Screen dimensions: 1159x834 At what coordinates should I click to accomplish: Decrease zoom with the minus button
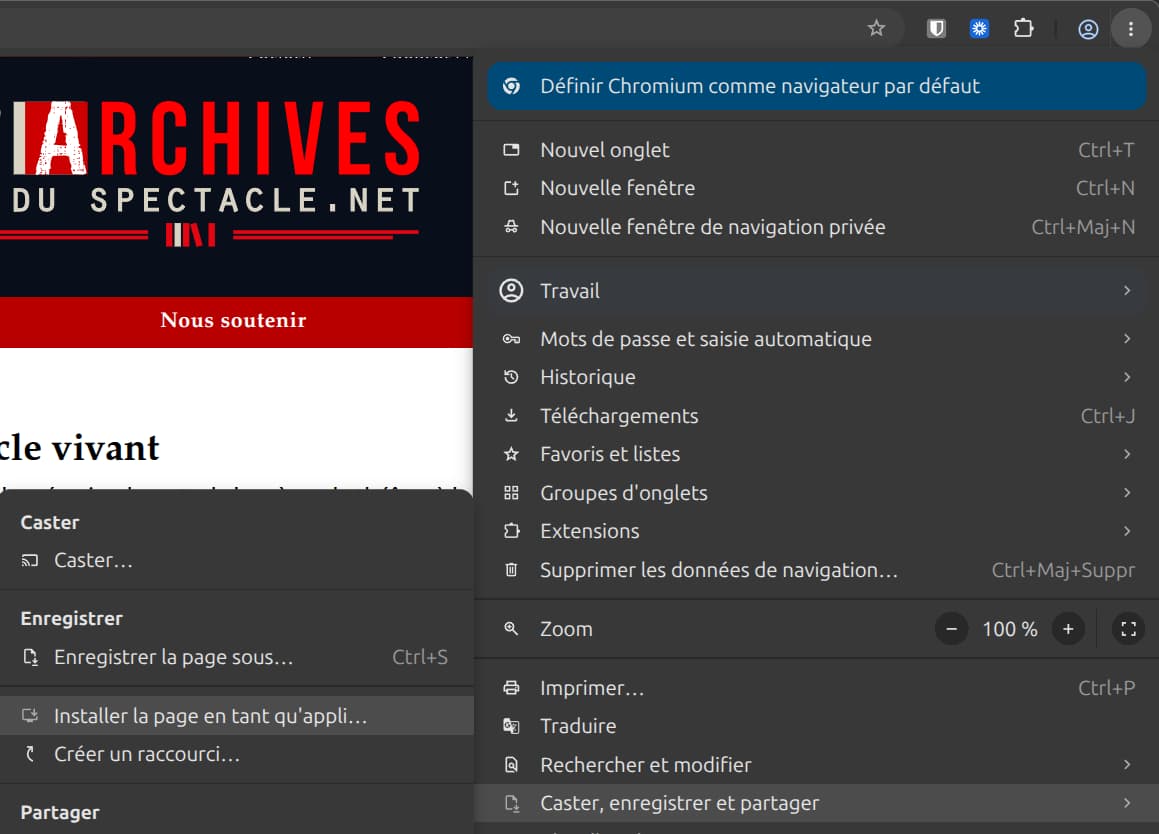tap(951, 629)
